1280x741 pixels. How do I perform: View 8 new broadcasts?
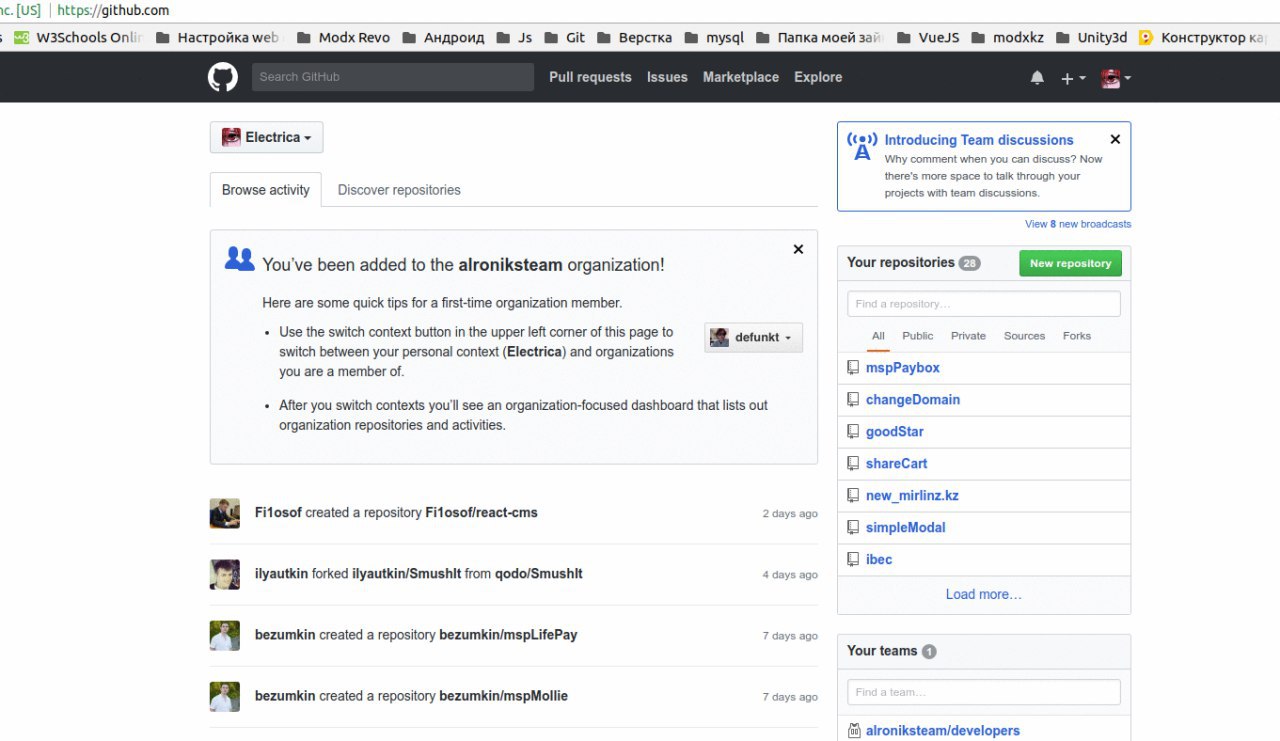[1078, 224]
